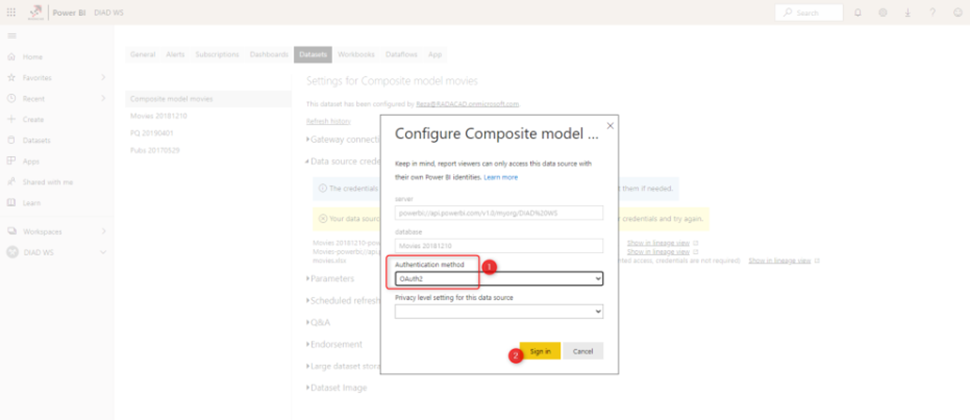Click the Power BI title in header
Screen dimensions: 970x420
point(69,12)
